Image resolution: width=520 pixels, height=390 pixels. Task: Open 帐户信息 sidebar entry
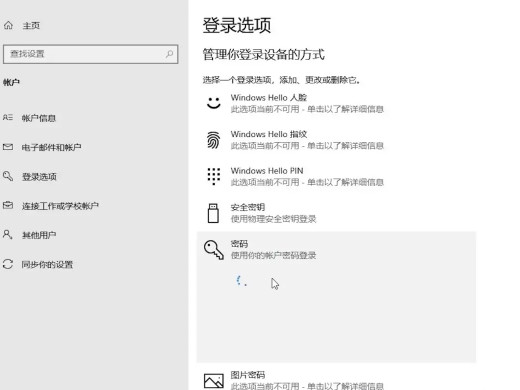coord(39,118)
